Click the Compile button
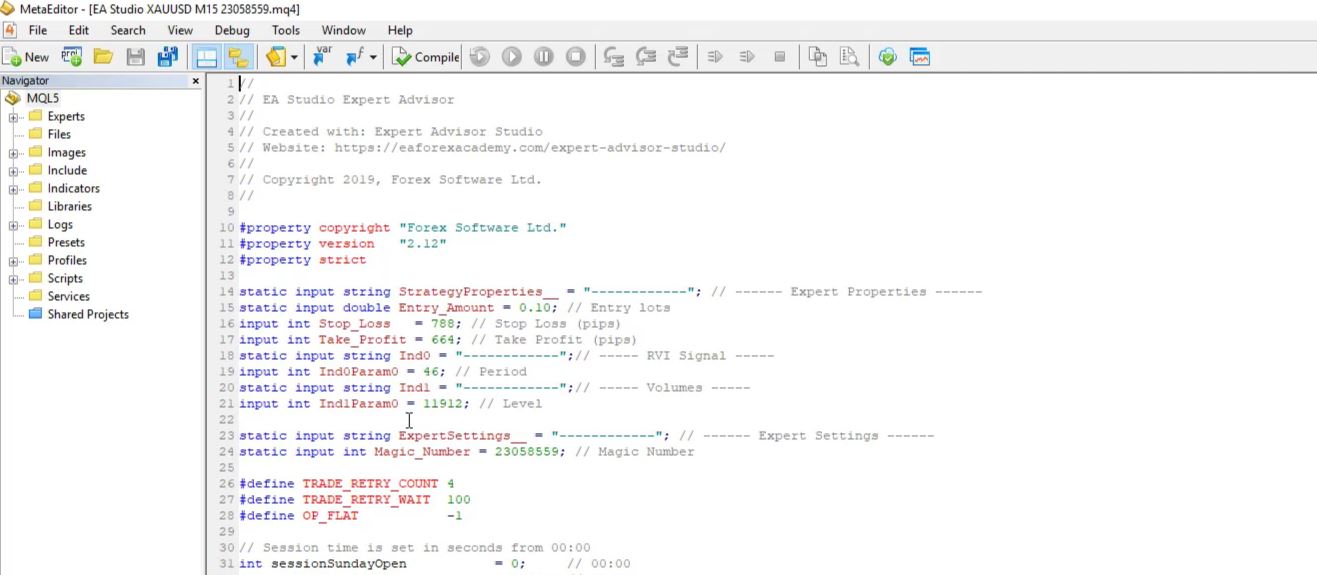This screenshot has width=1317, height=575. pos(426,57)
